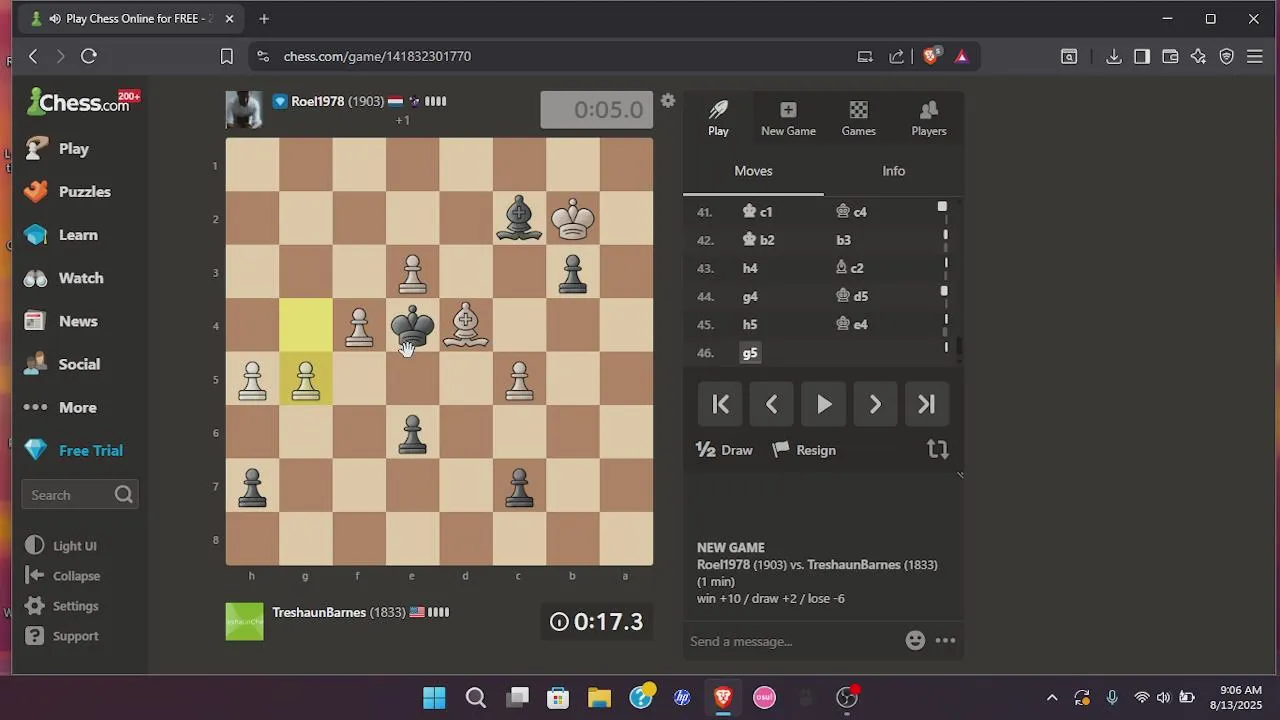Select the Moves tab
This screenshot has width=1280, height=720.
coord(753,171)
